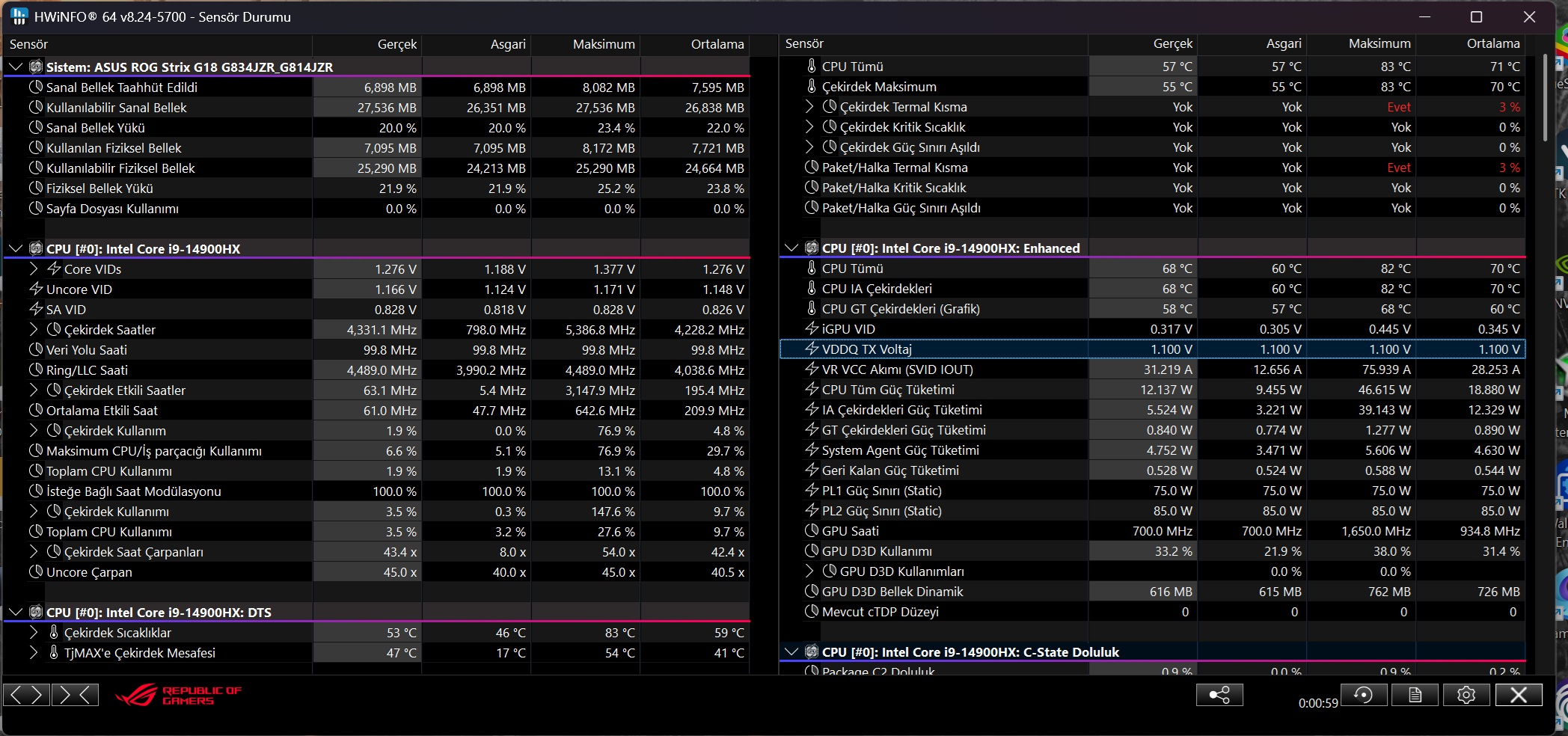Click left pane Gerçek column header
Image resolution: width=1568 pixels, height=736 pixels.
367,44
